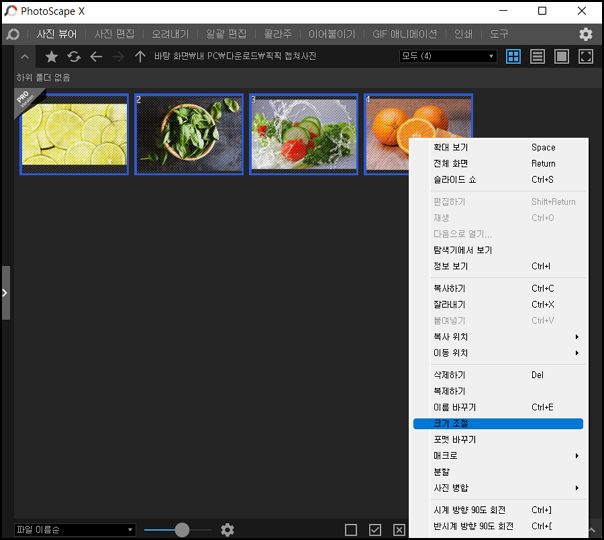
Task: Collapse the folder panel with the caret icon
Action: pyautogui.click(x=25, y=57)
